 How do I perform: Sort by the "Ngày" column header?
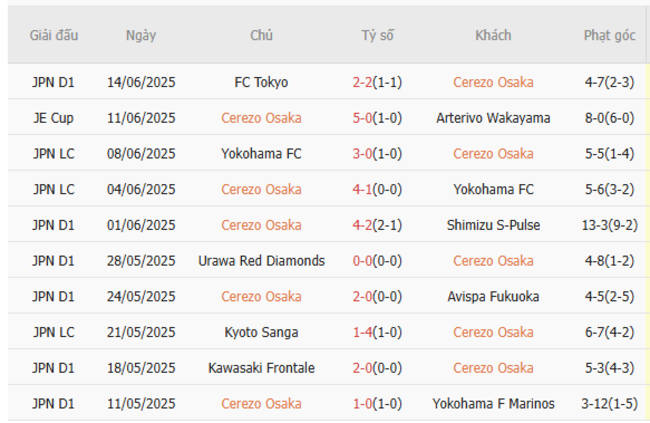coord(141,35)
